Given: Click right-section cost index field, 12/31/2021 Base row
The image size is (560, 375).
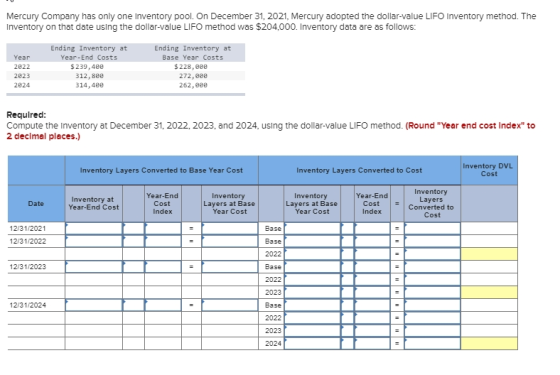Looking at the screenshot, I should click(x=372, y=229).
